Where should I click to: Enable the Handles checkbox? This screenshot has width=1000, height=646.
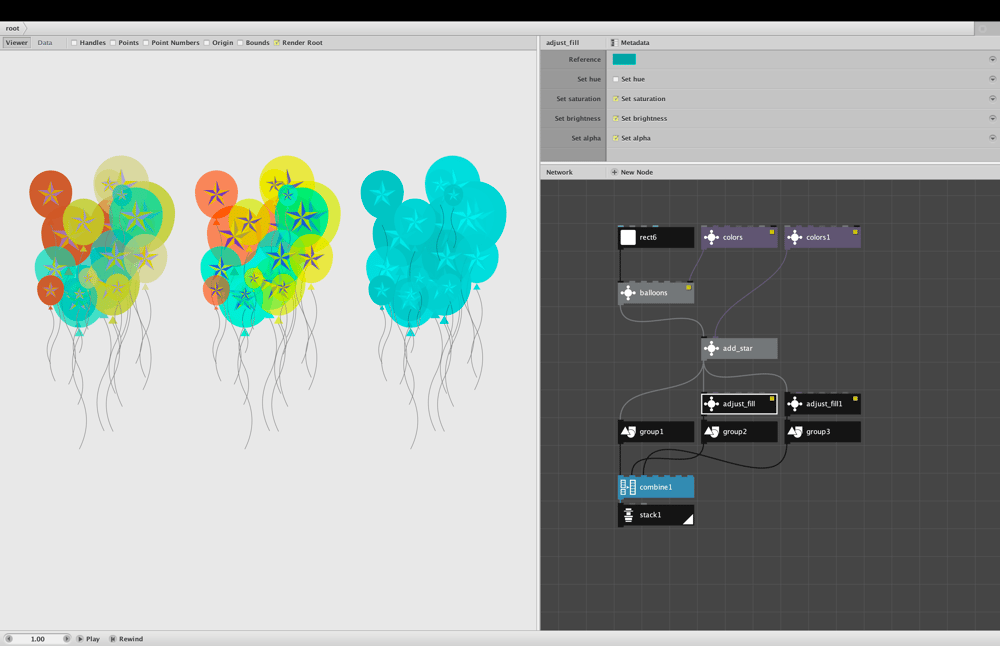(x=74, y=43)
